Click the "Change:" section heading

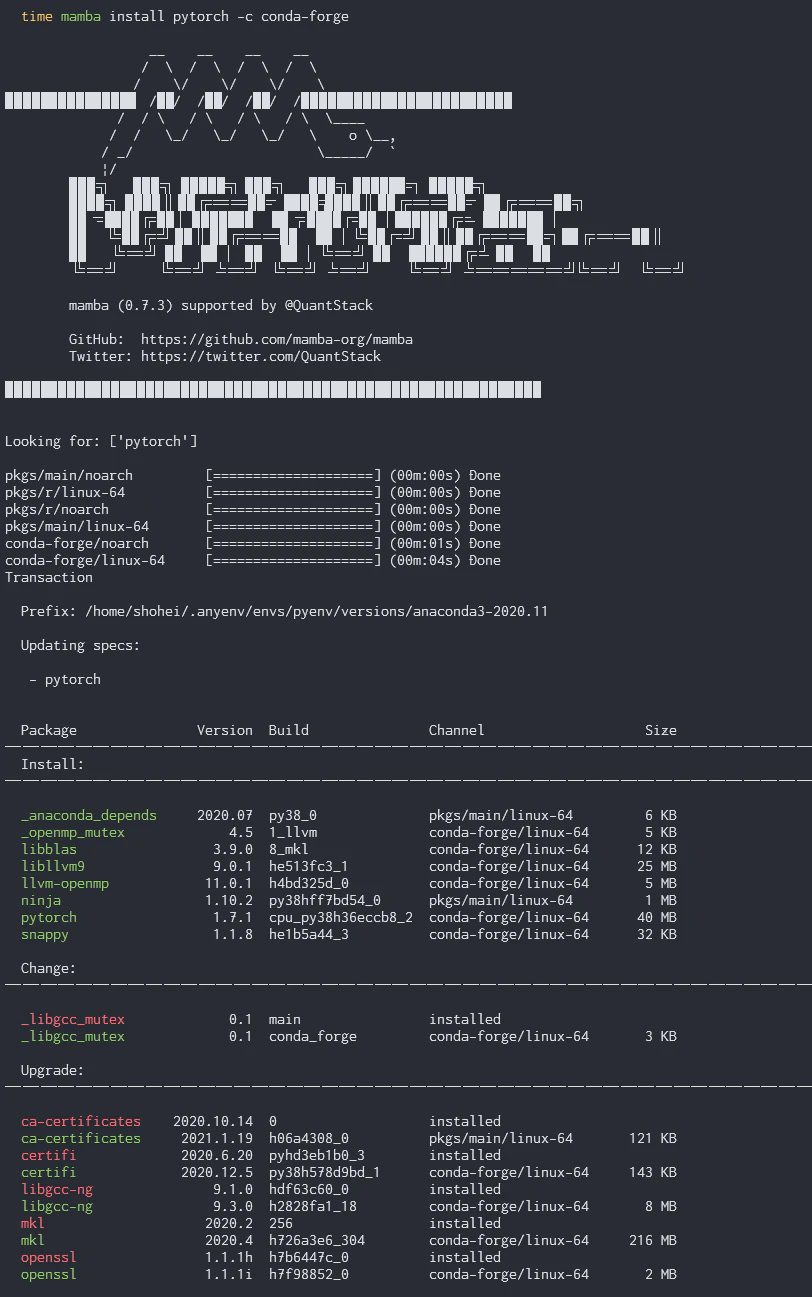[49, 968]
